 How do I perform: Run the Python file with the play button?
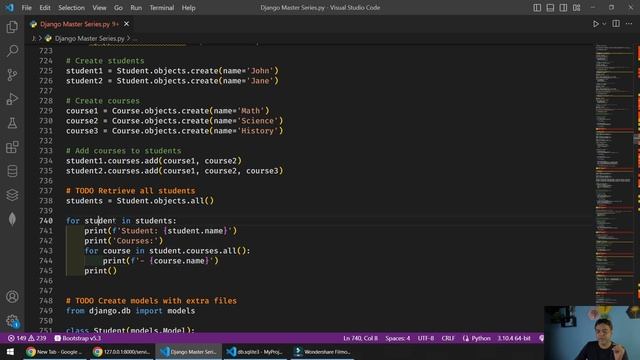click(596, 24)
